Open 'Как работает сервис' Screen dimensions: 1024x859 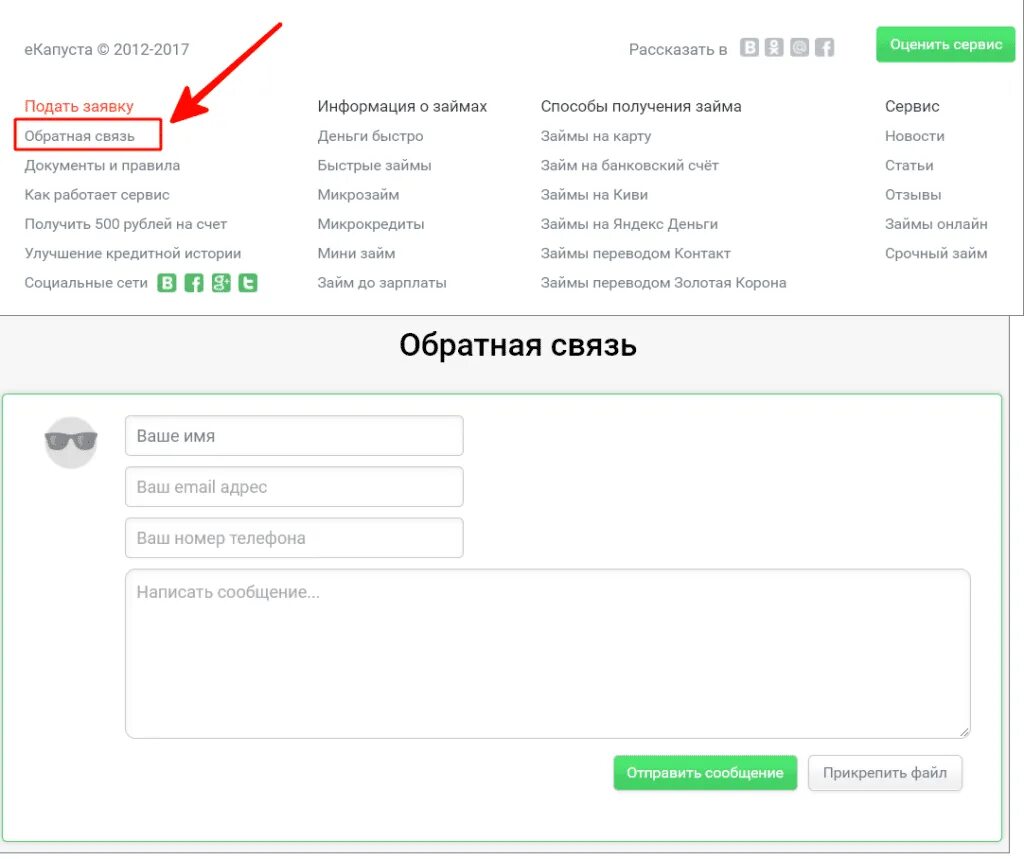pyautogui.click(x=96, y=194)
